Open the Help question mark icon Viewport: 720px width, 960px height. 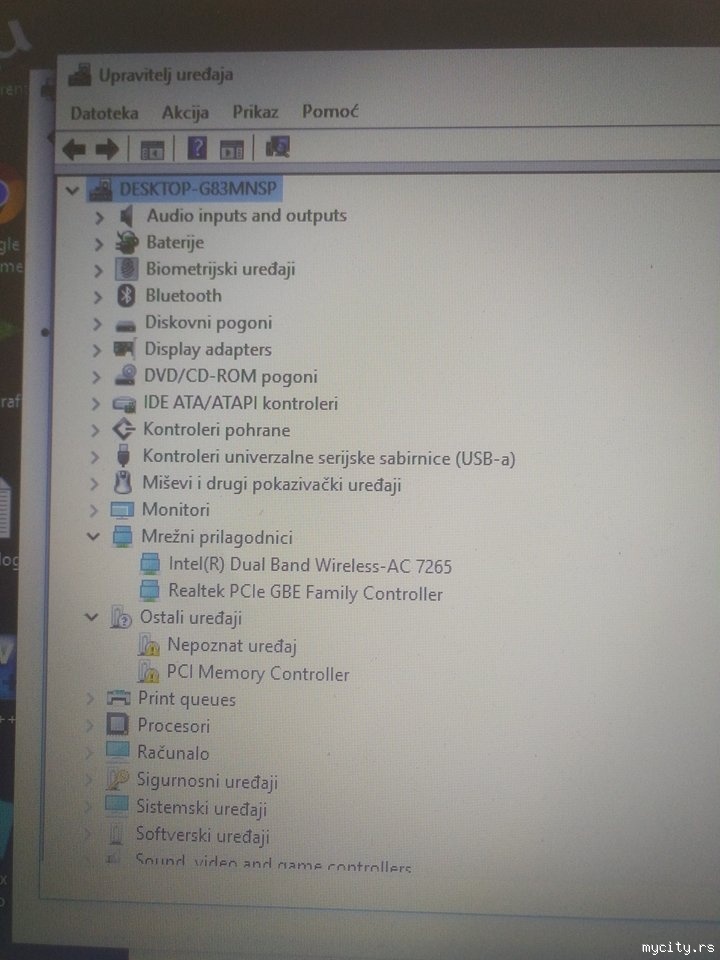(197, 148)
